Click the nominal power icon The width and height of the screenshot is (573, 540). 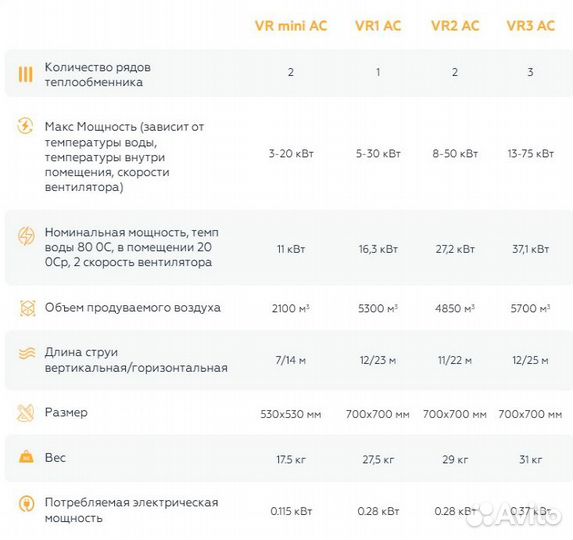click(x=26, y=236)
